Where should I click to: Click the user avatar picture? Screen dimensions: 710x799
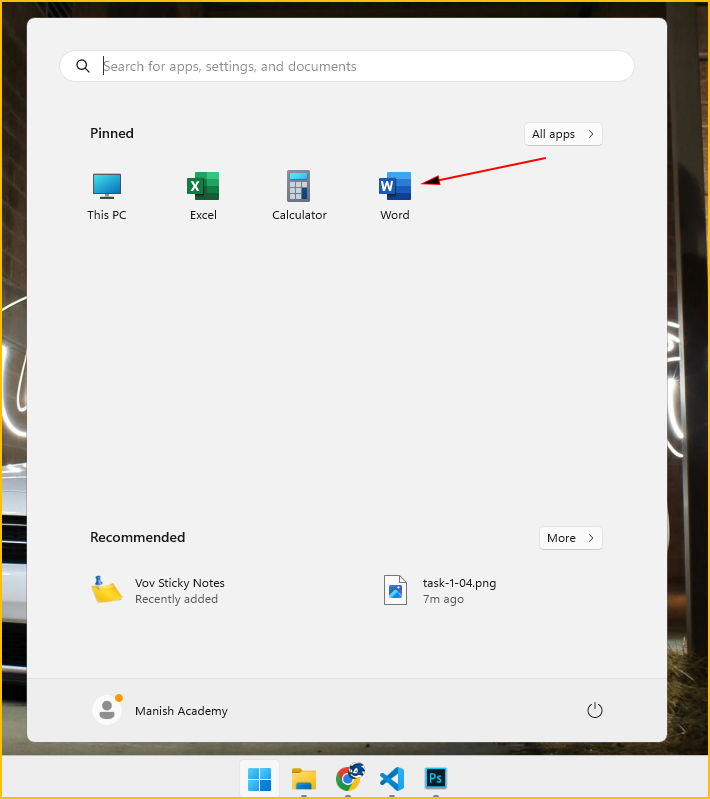tap(106, 710)
